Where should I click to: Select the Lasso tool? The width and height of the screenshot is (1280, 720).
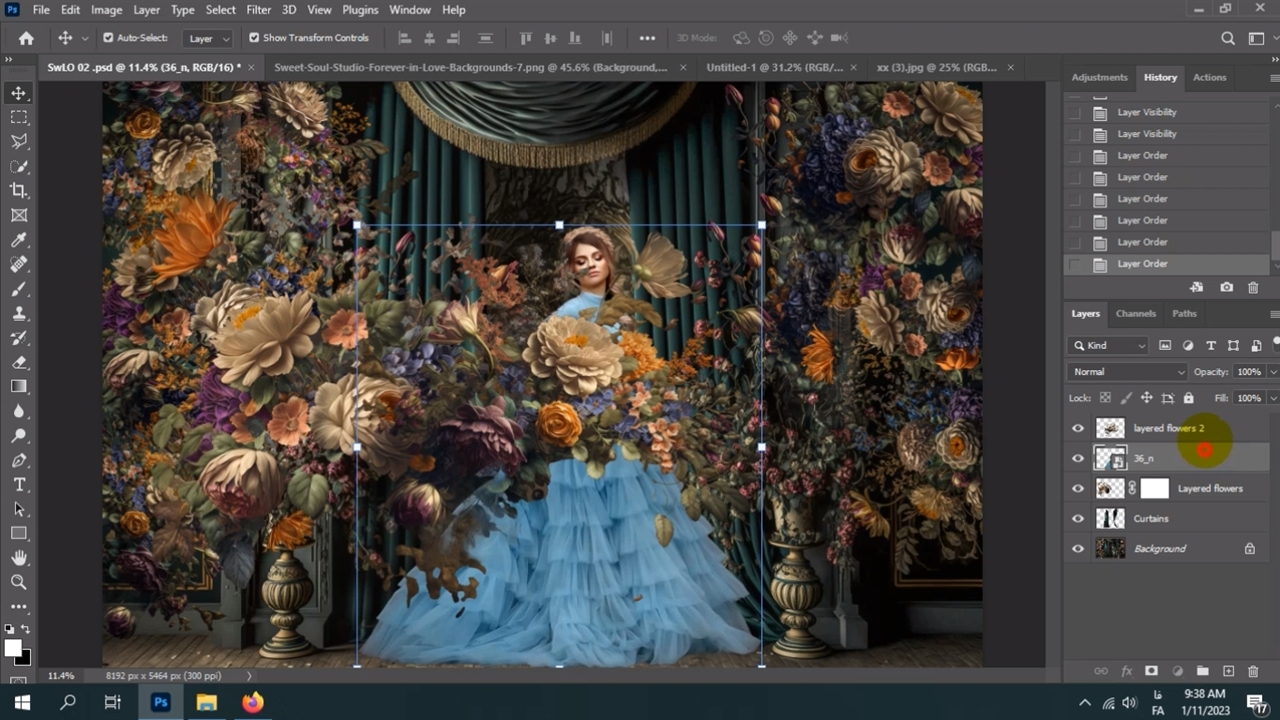tap(19, 141)
